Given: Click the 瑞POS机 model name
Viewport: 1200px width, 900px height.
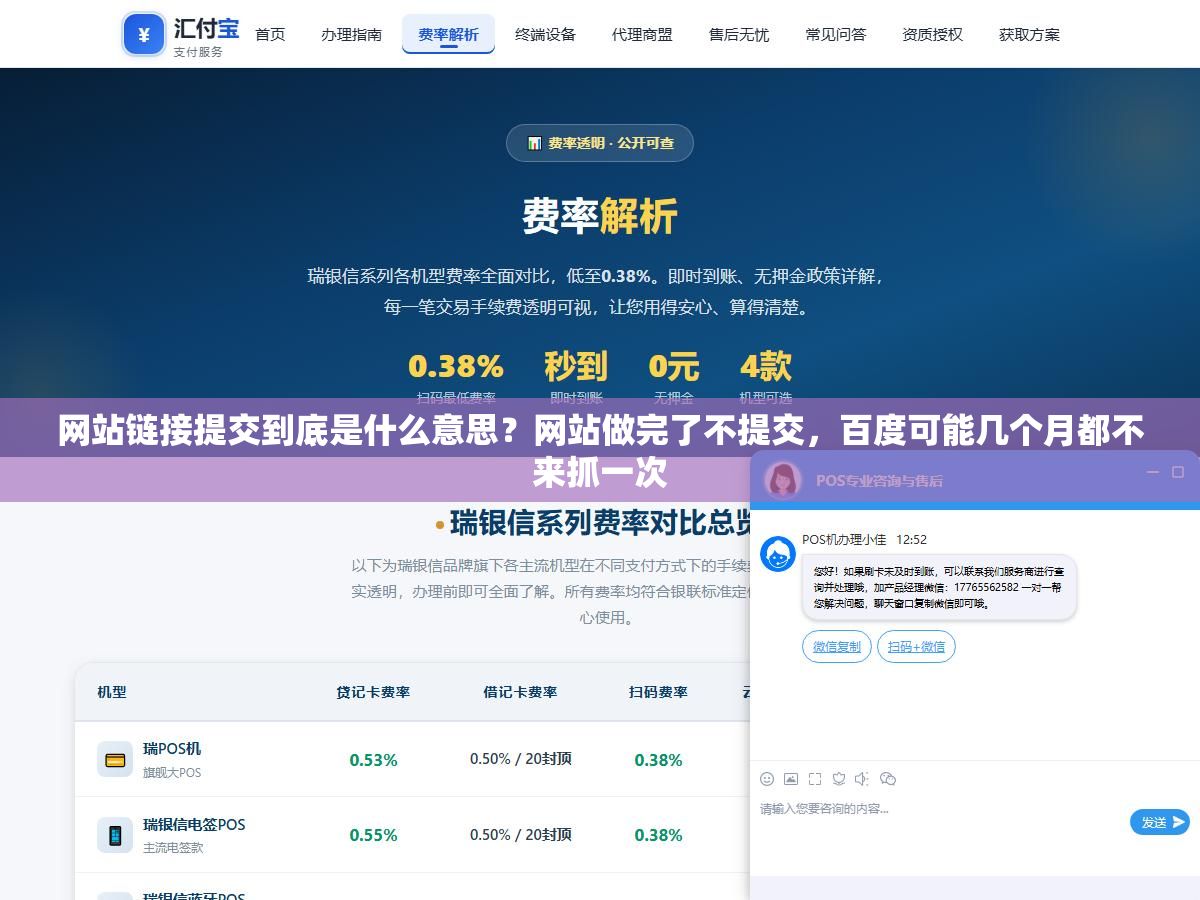Looking at the screenshot, I should (x=172, y=748).
